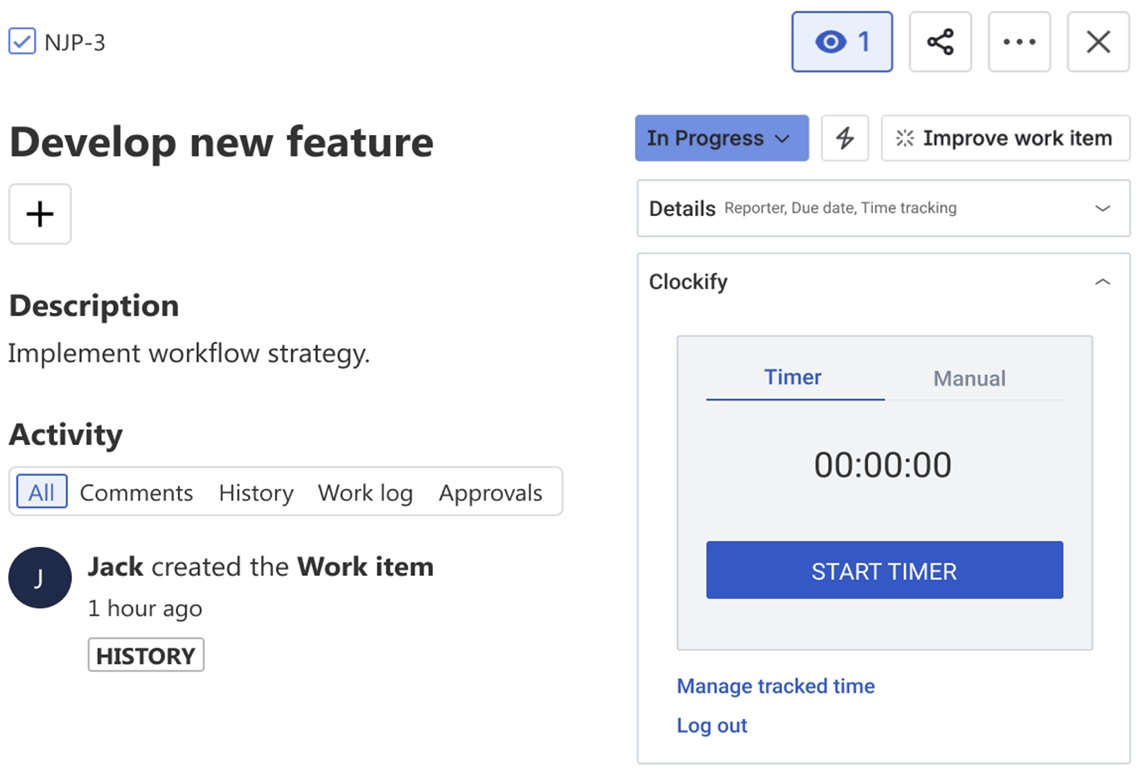Switch to the Approvals activity tab
Screen dimensions: 1139x777
[x=490, y=493]
